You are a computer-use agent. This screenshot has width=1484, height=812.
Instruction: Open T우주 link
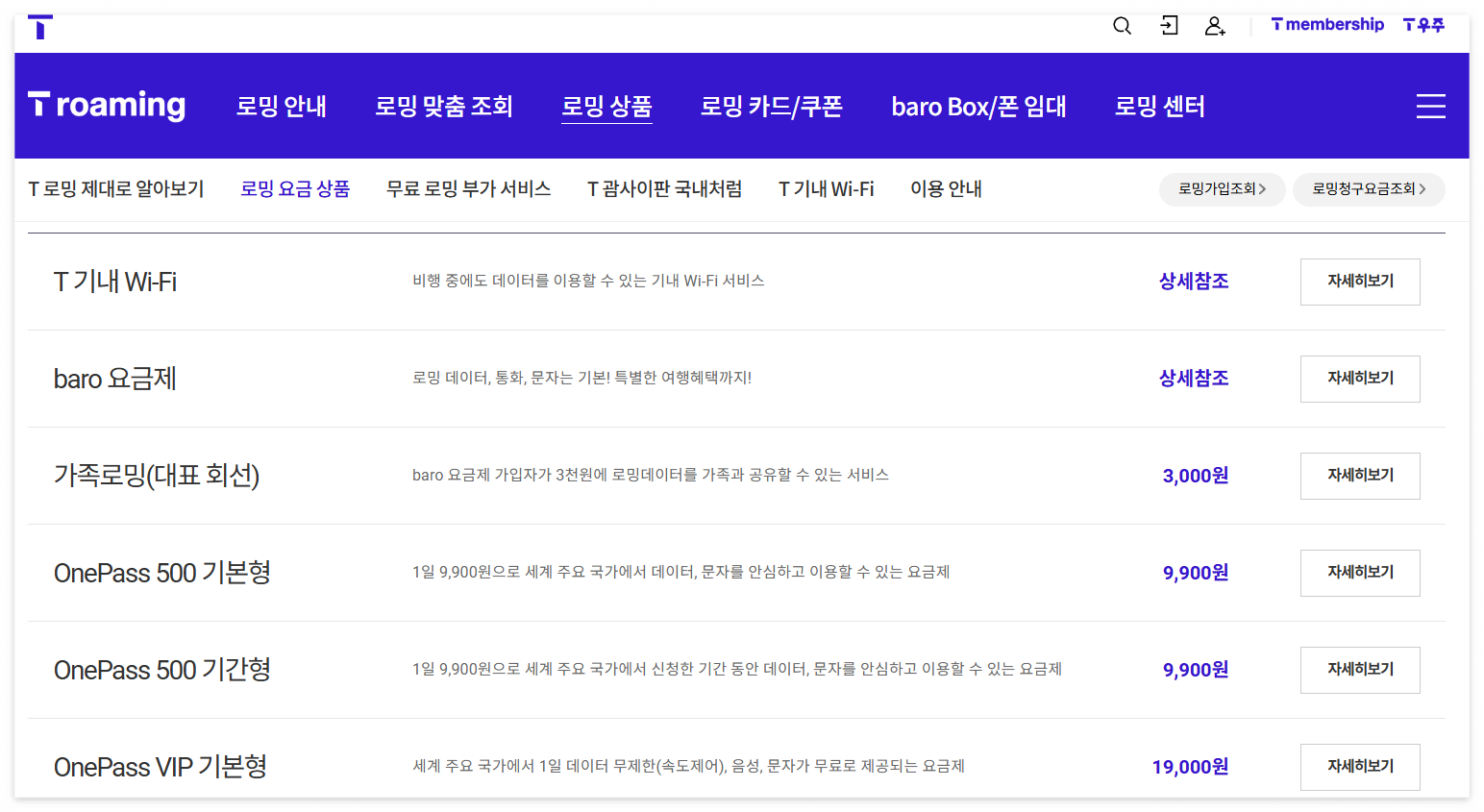pyautogui.click(x=1423, y=25)
